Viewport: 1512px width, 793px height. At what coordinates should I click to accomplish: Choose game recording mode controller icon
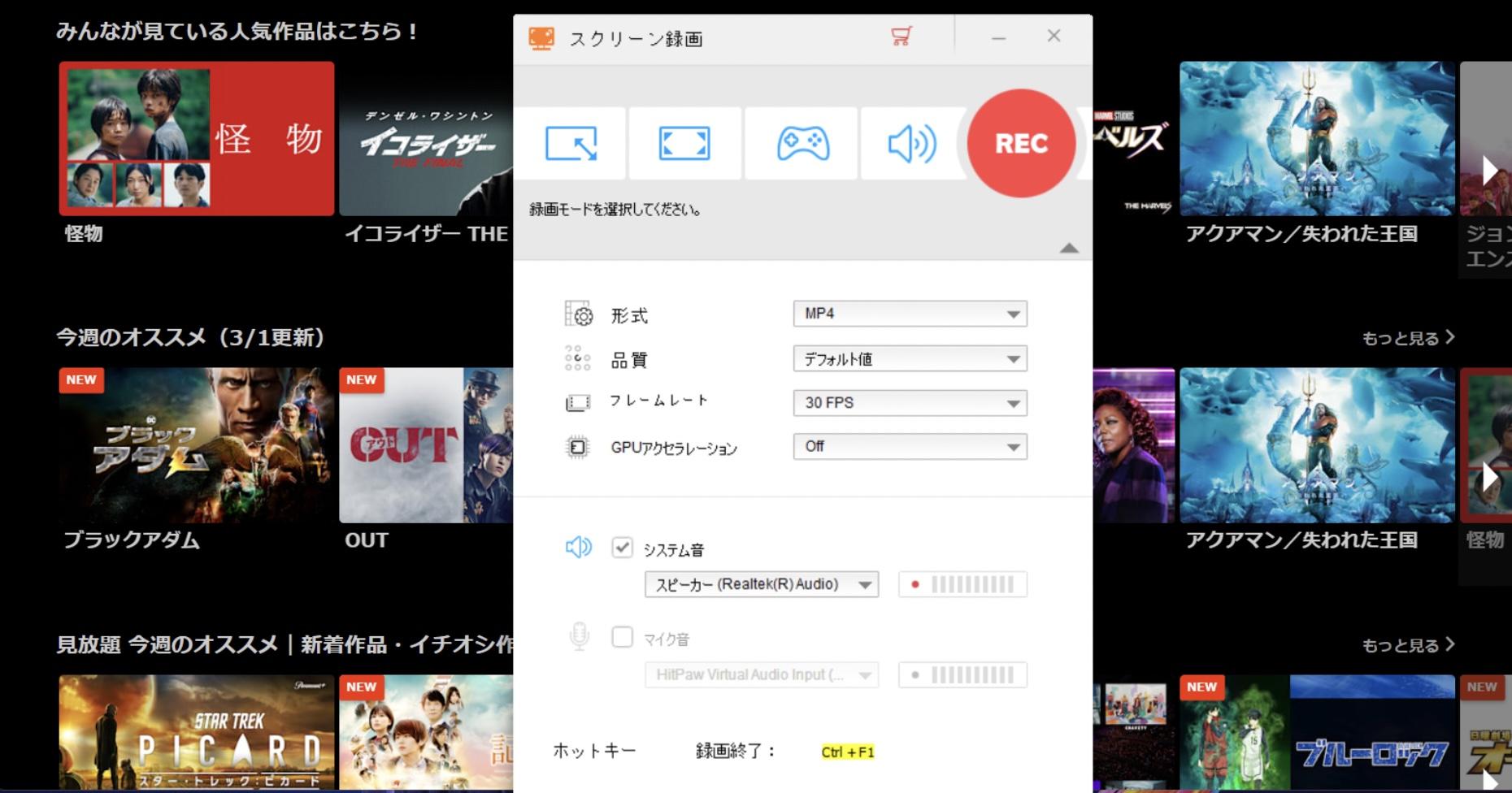(802, 144)
